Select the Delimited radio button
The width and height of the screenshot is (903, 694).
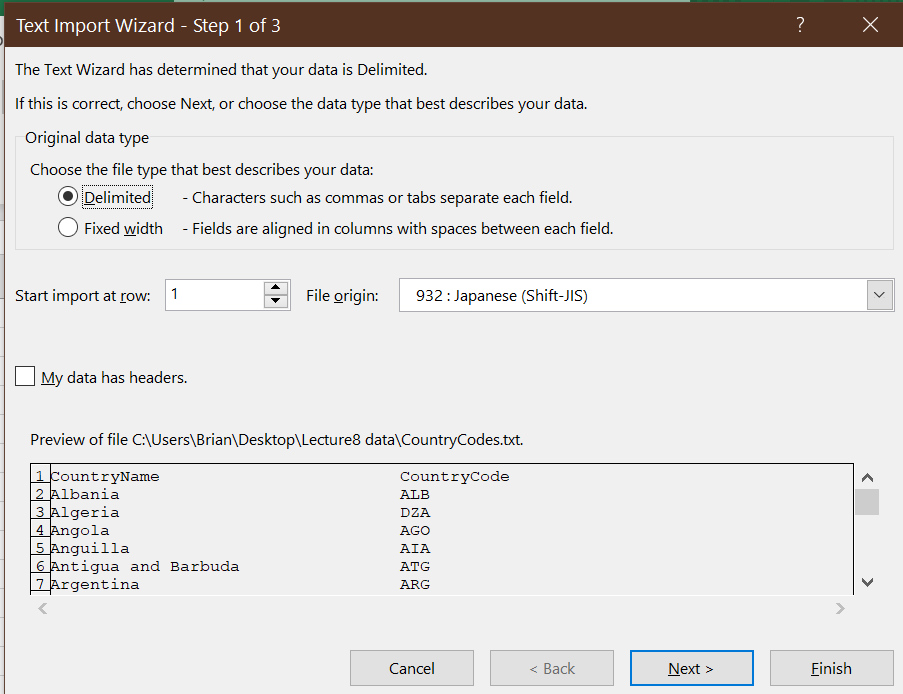pos(67,197)
